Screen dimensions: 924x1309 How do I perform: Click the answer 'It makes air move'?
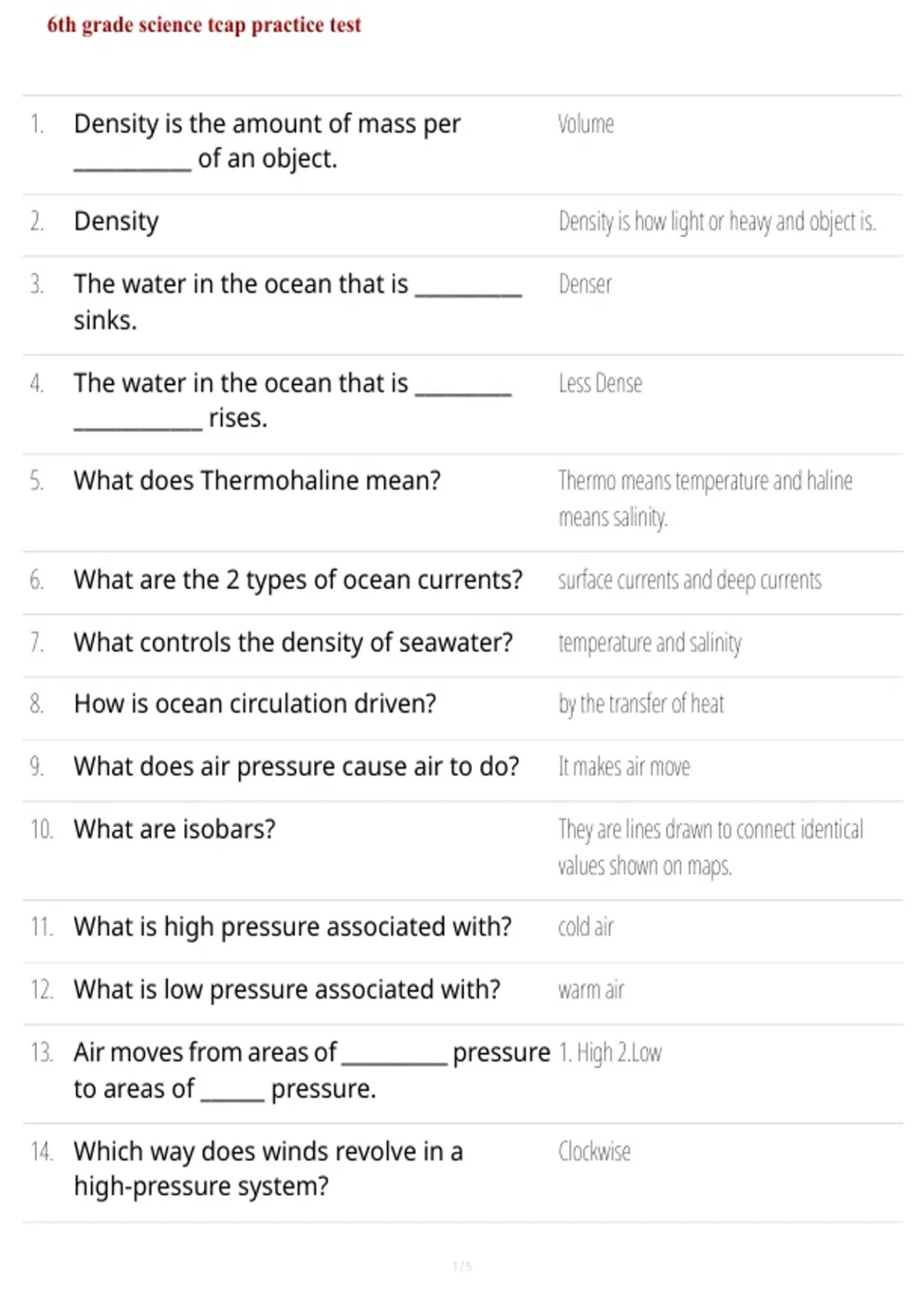click(624, 767)
